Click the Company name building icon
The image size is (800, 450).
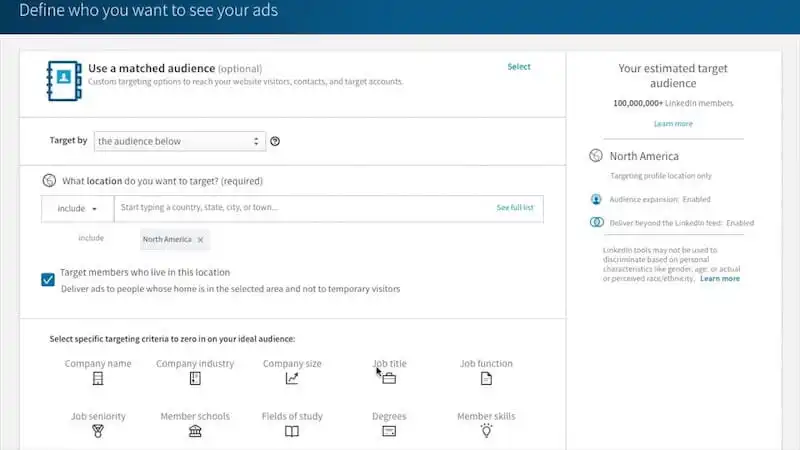pos(98,379)
